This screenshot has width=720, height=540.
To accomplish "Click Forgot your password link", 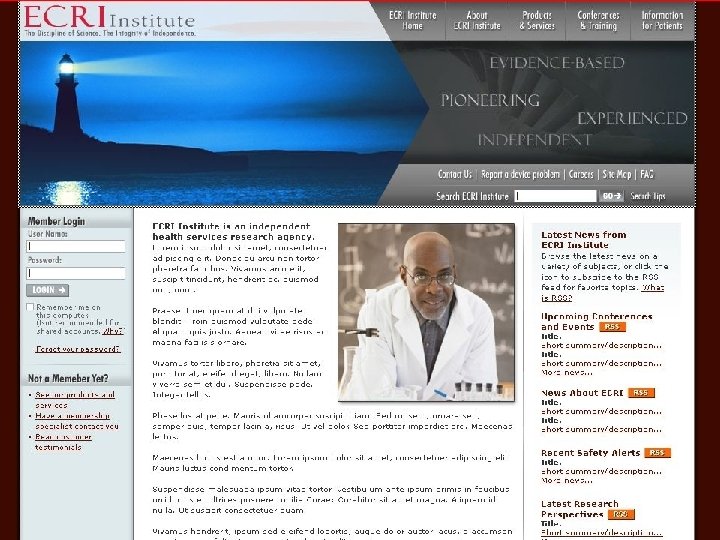I will click(x=78, y=349).
